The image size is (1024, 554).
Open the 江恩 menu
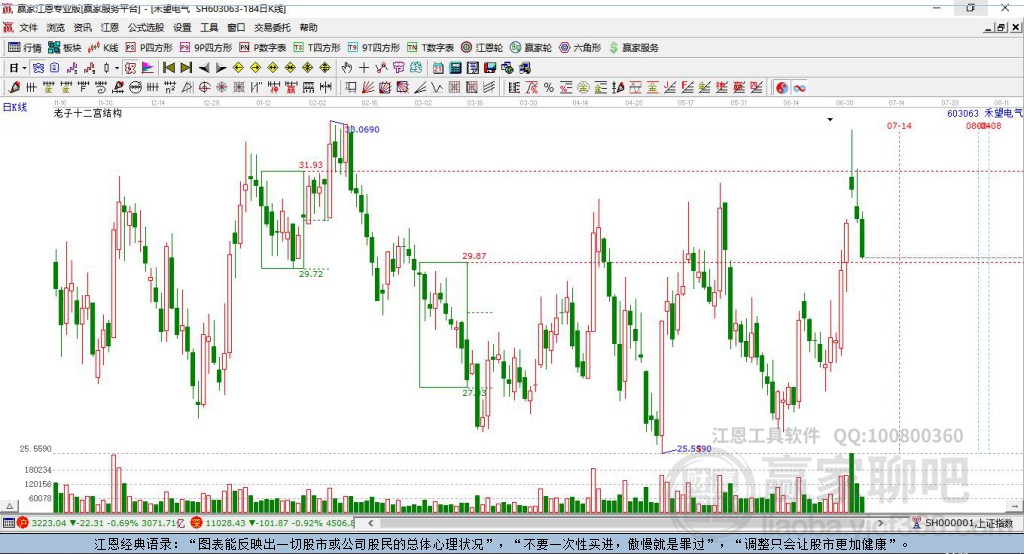point(110,27)
